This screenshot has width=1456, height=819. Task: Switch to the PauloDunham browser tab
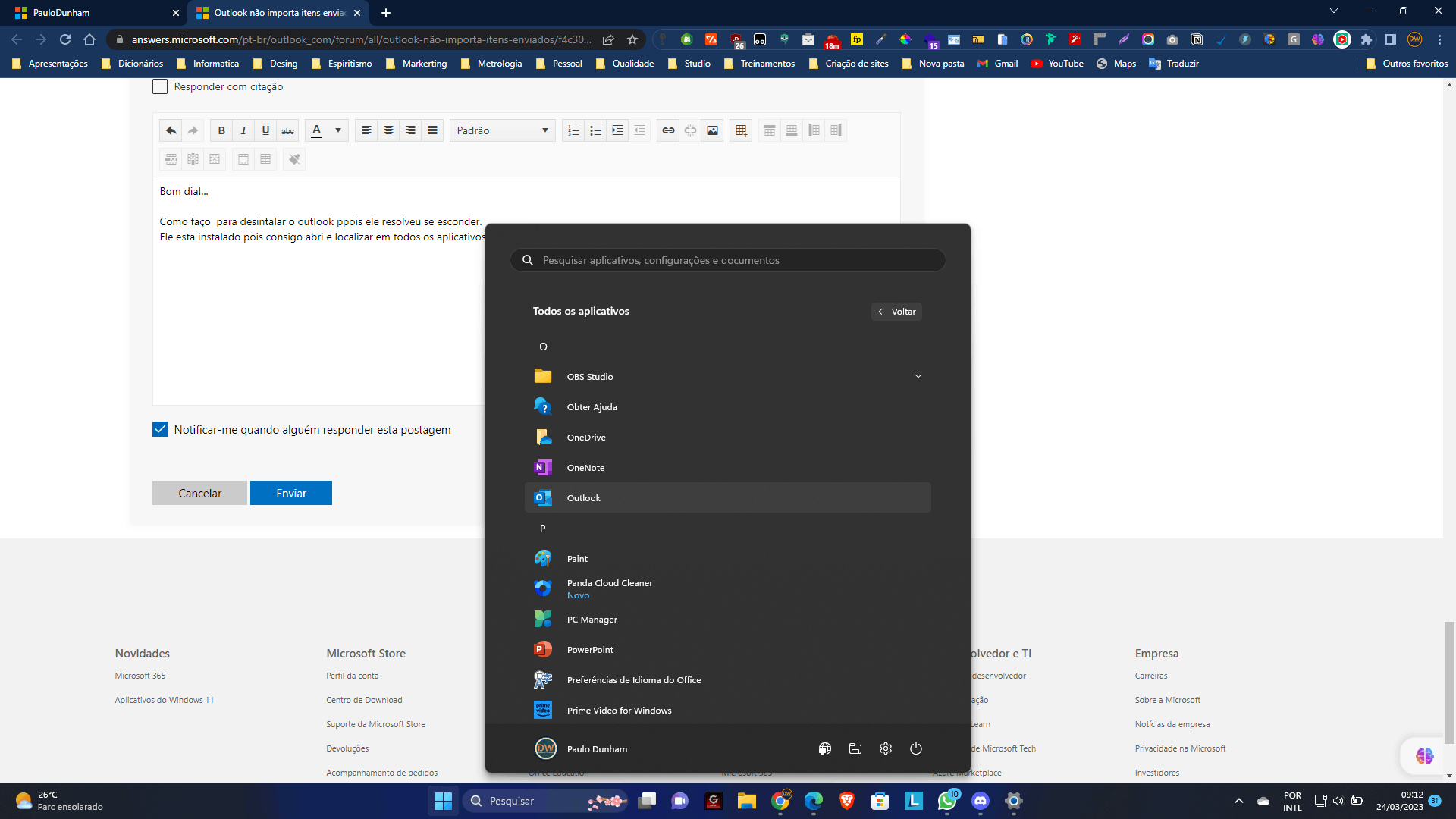91,13
